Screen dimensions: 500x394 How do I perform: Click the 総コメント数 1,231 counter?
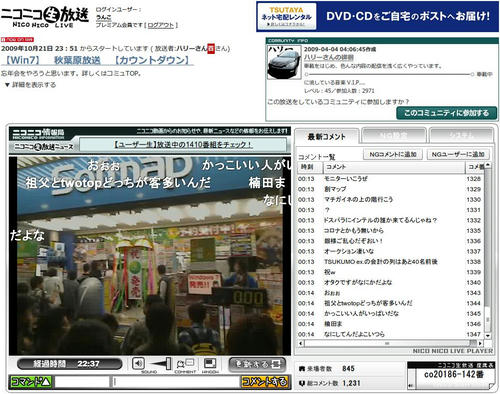click(330, 383)
